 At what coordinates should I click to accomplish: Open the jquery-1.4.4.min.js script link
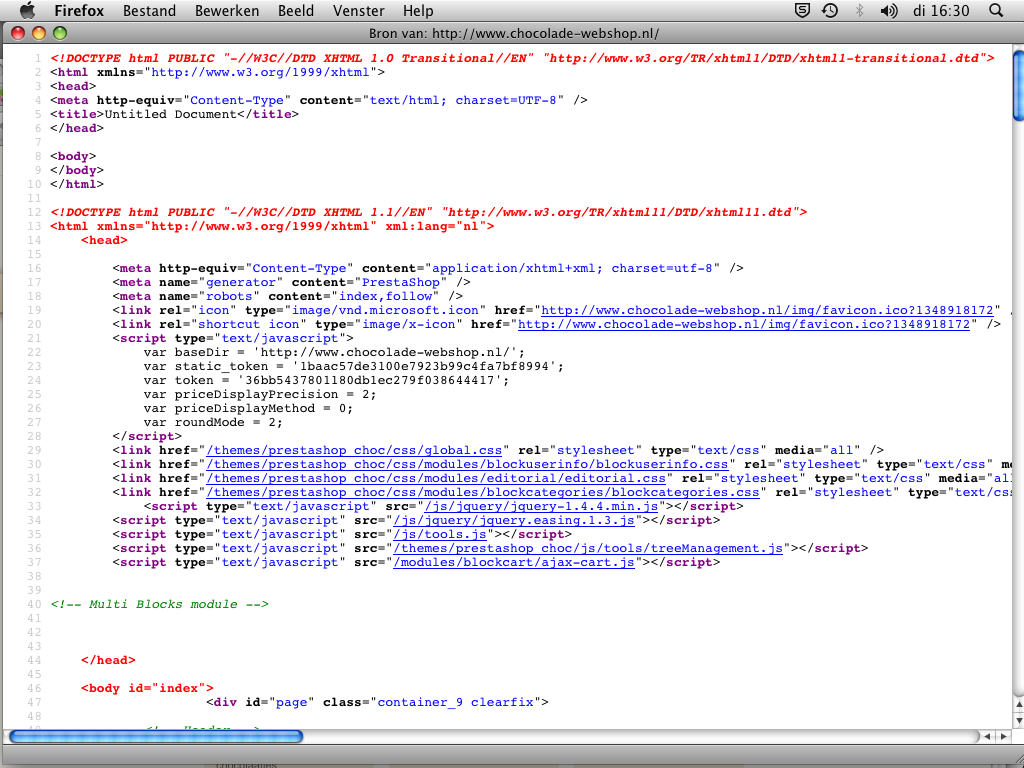click(541, 506)
